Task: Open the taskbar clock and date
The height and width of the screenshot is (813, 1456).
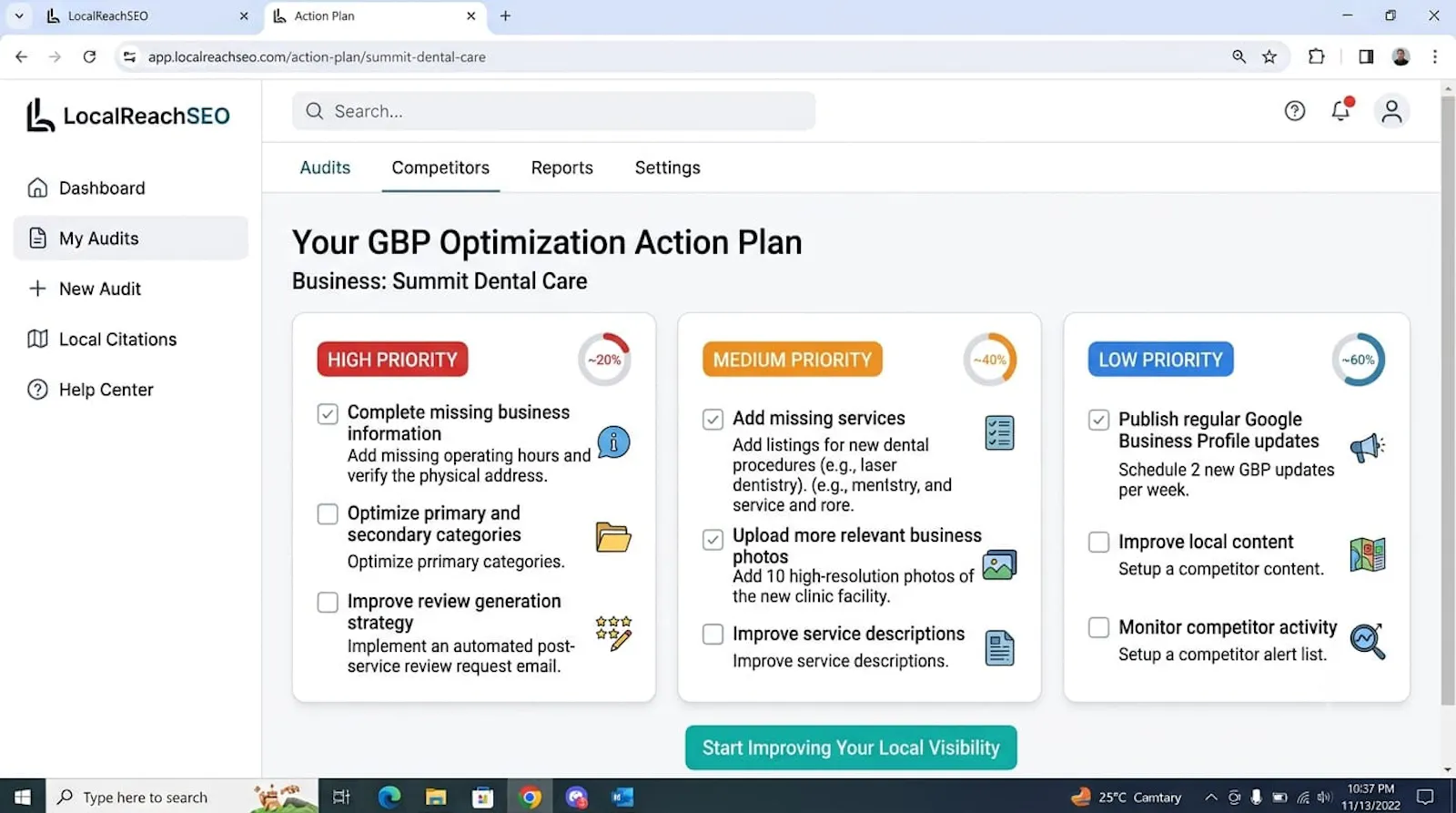Action: pos(1370,798)
